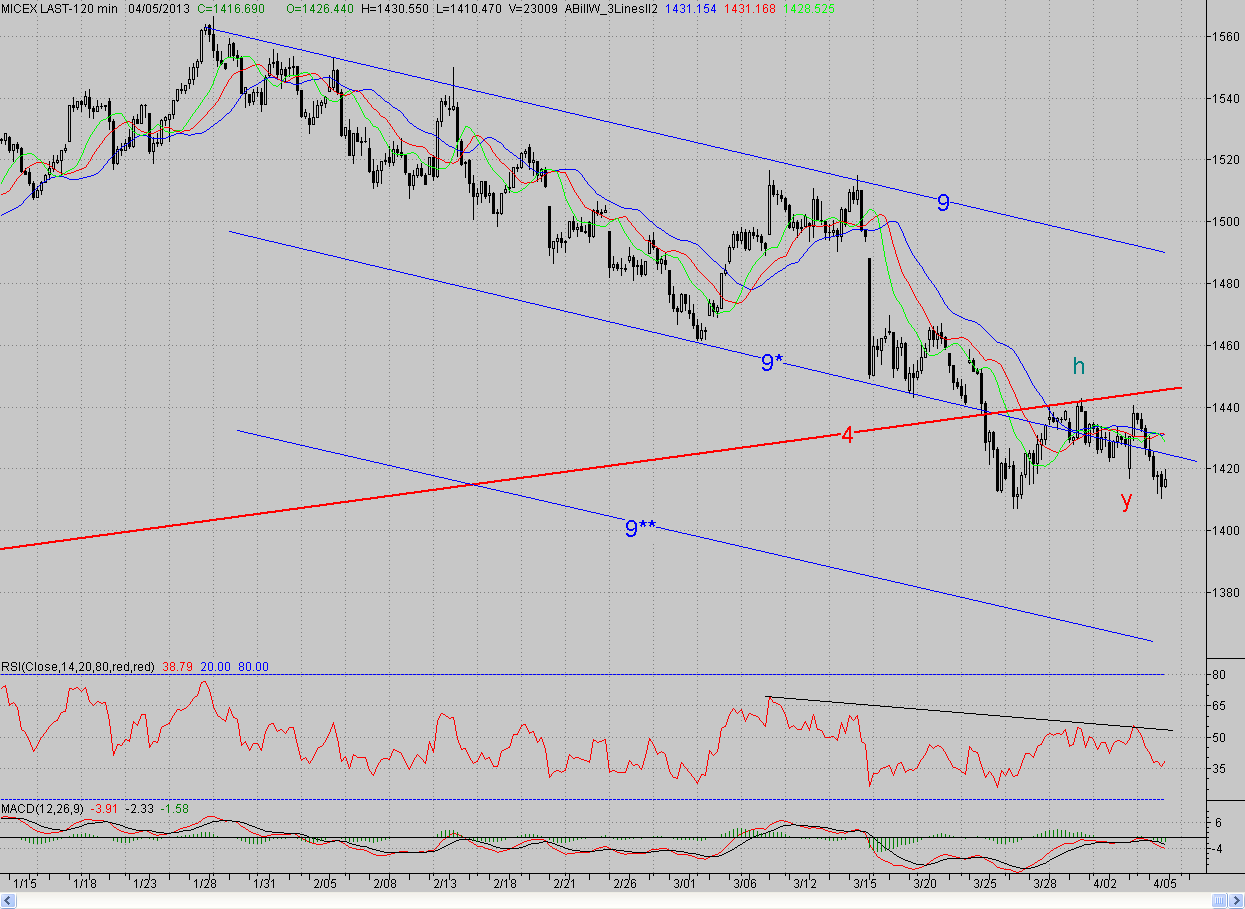Click the 1380 price level on axis
The image size is (1245, 909).
1225,592
